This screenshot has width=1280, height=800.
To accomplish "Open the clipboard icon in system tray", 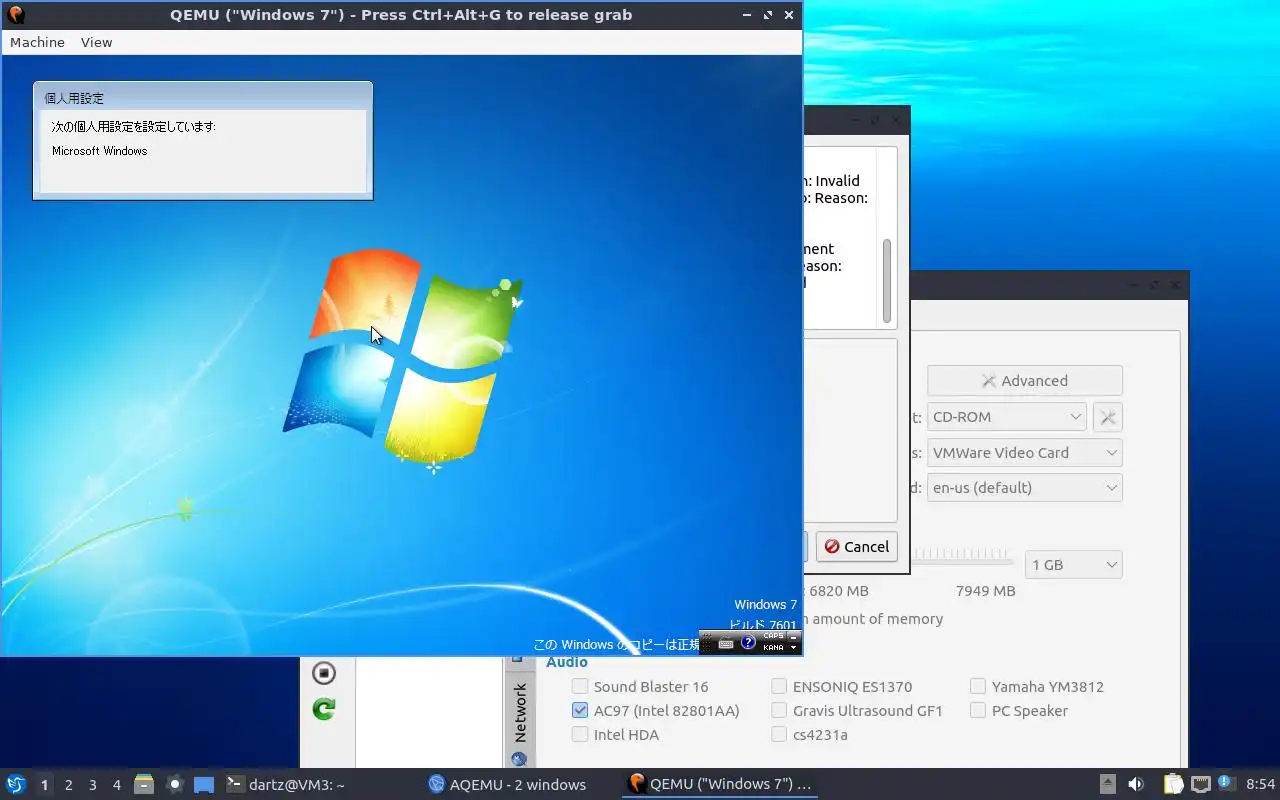I will click(1173, 784).
